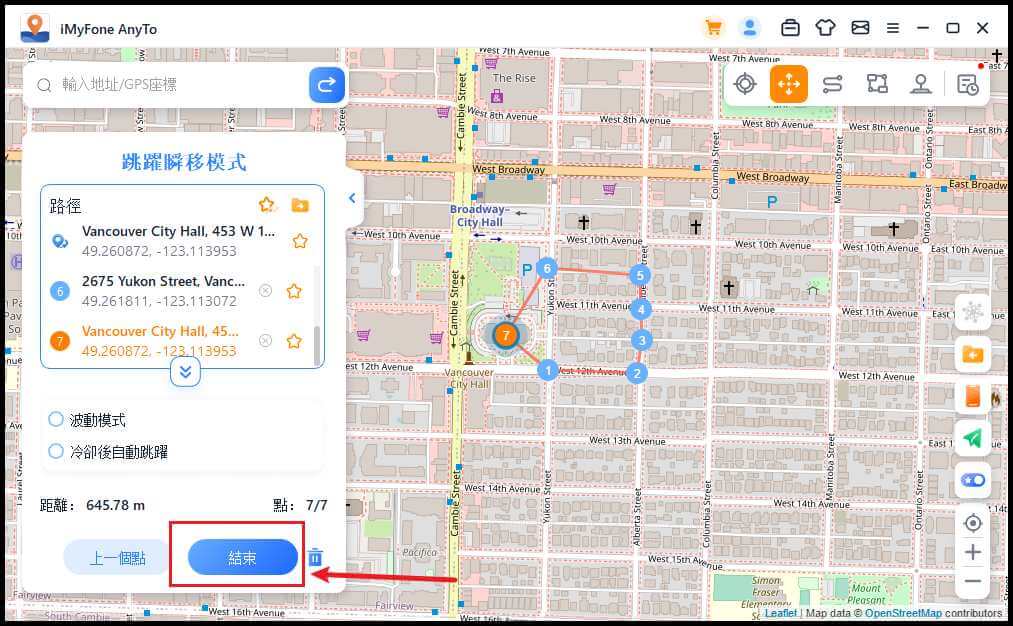Viewport: 1013px width, 626px height.
Task: Remove the 2675 Yukon Street point
Action: tap(265, 291)
